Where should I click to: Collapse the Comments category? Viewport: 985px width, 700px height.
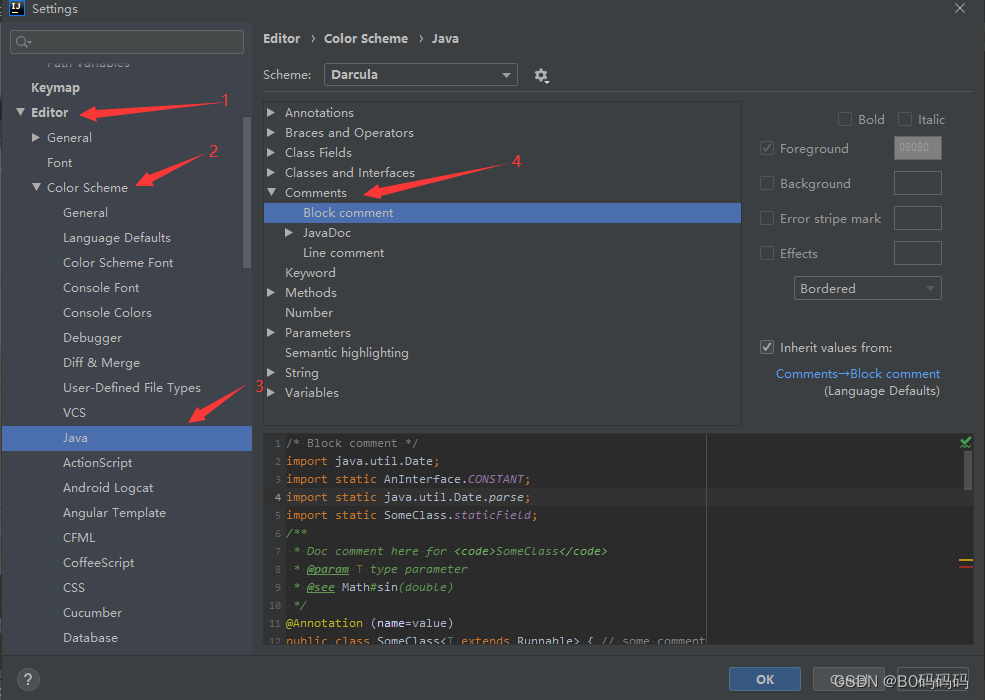click(x=271, y=192)
